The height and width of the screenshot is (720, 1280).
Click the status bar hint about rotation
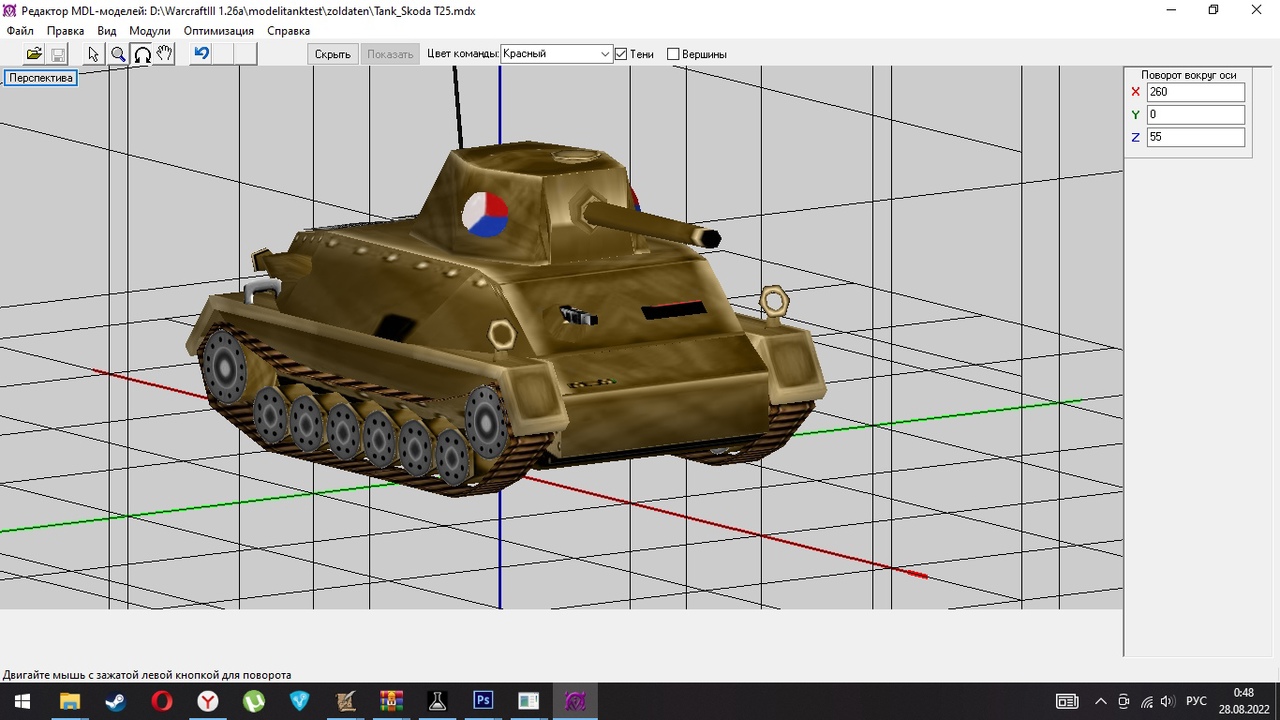pos(147,675)
